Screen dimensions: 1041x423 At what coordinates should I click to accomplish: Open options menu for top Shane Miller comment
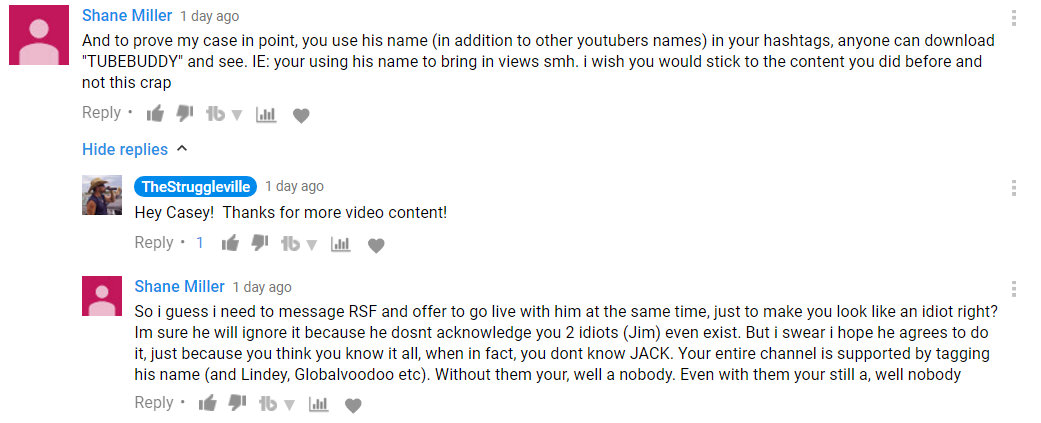(x=1014, y=18)
